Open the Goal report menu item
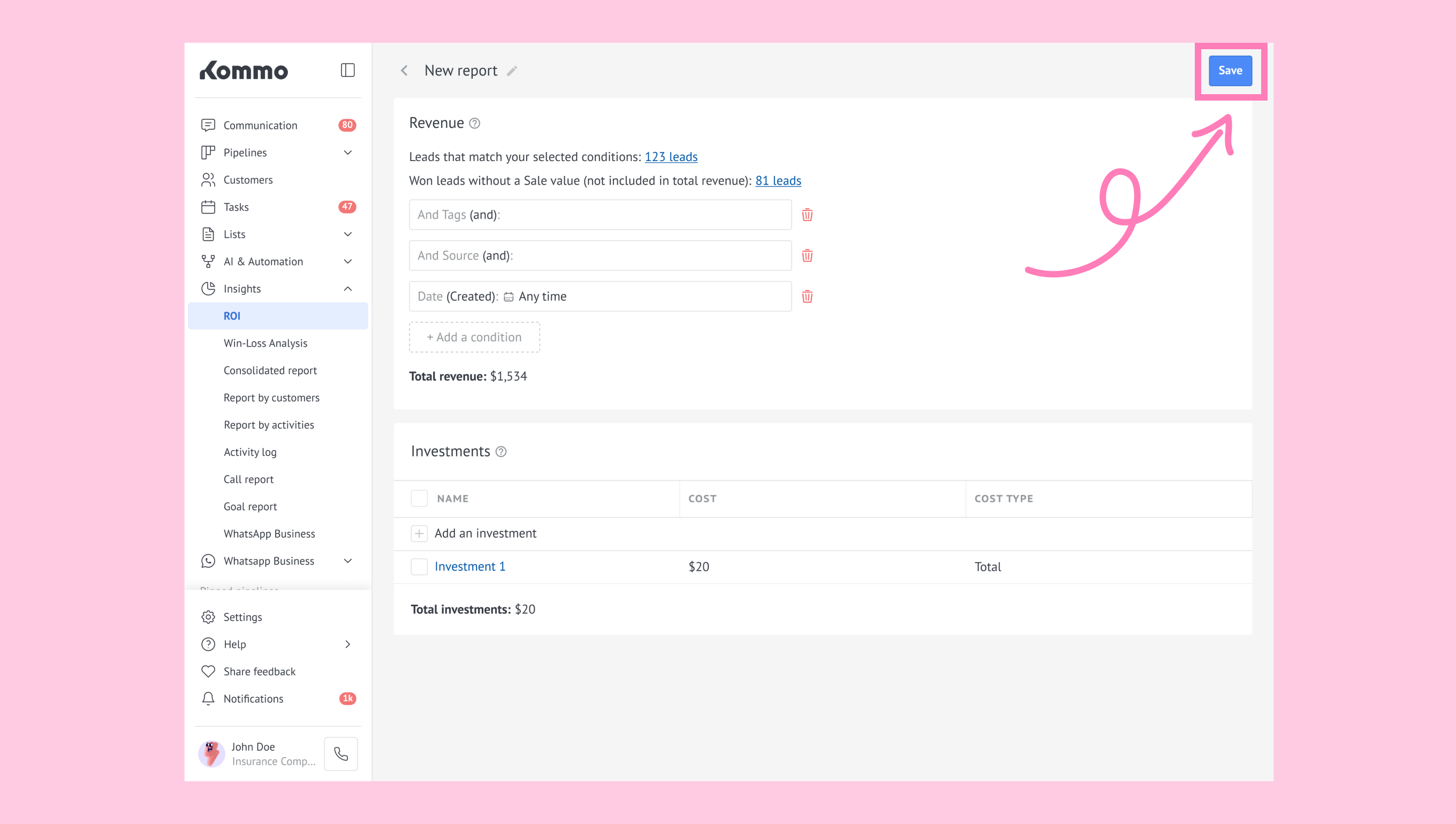Viewport: 1456px width, 824px height. pos(249,507)
